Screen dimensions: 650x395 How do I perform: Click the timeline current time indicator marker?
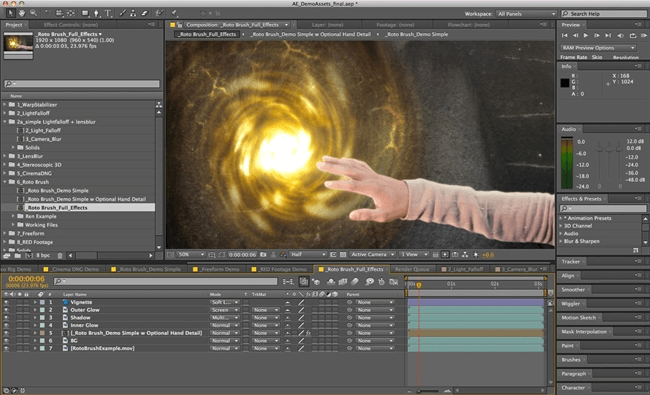click(x=419, y=285)
